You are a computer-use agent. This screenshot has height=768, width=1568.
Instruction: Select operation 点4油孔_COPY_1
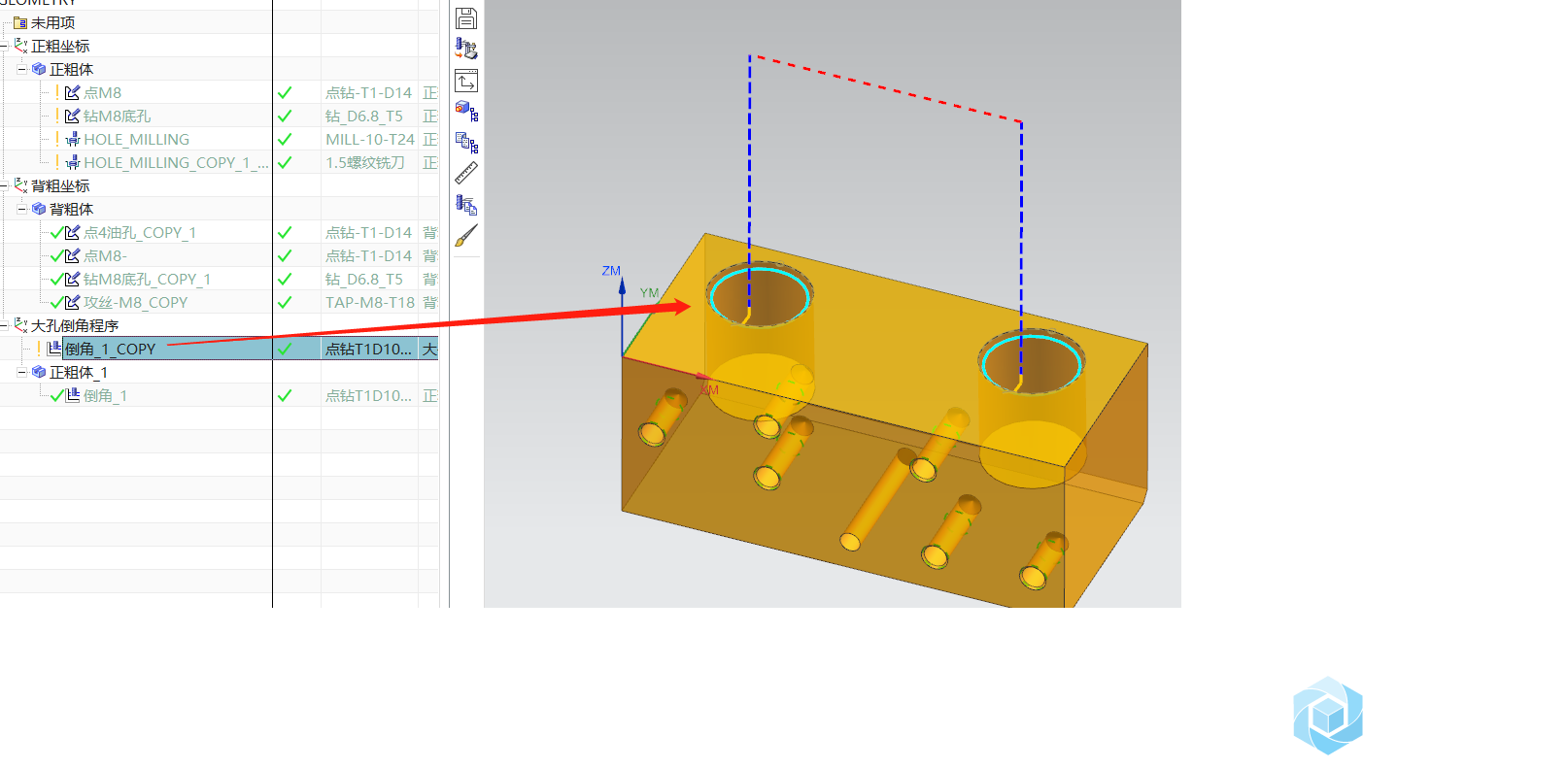pyautogui.click(x=140, y=232)
